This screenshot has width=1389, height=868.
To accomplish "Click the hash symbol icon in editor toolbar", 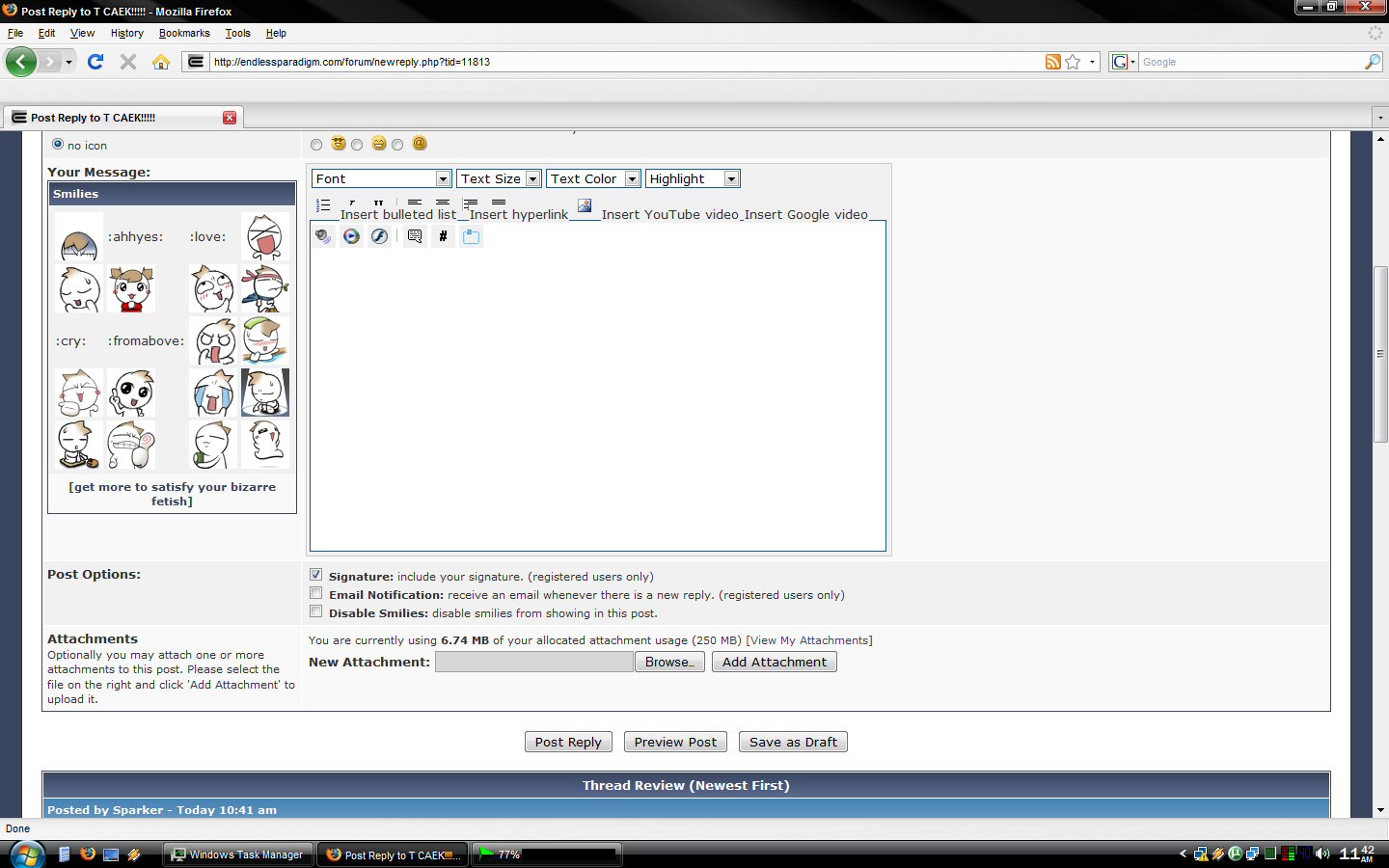I will click(x=443, y=236).
